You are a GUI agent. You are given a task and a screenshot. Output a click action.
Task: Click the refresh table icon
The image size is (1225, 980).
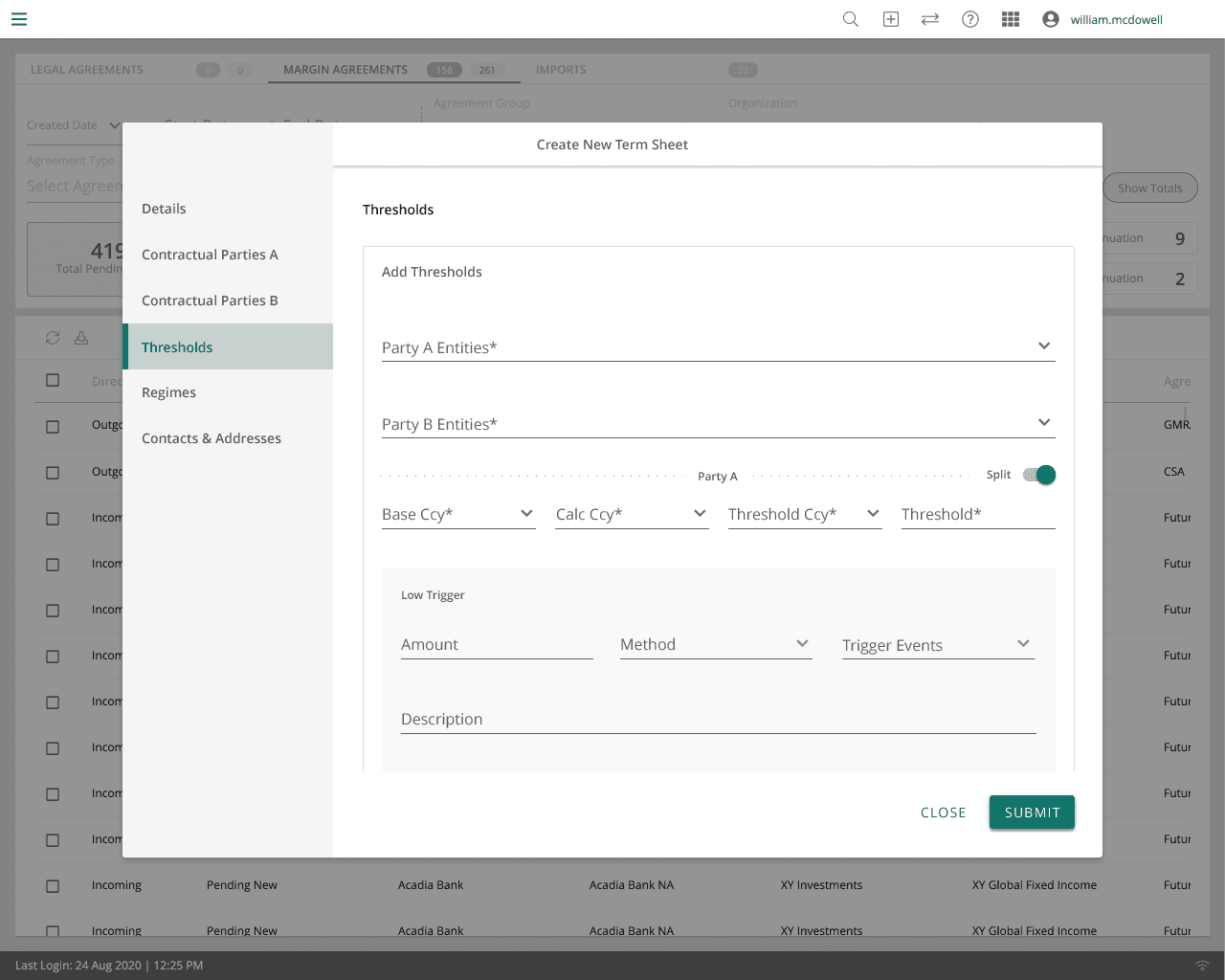point(53,338)
